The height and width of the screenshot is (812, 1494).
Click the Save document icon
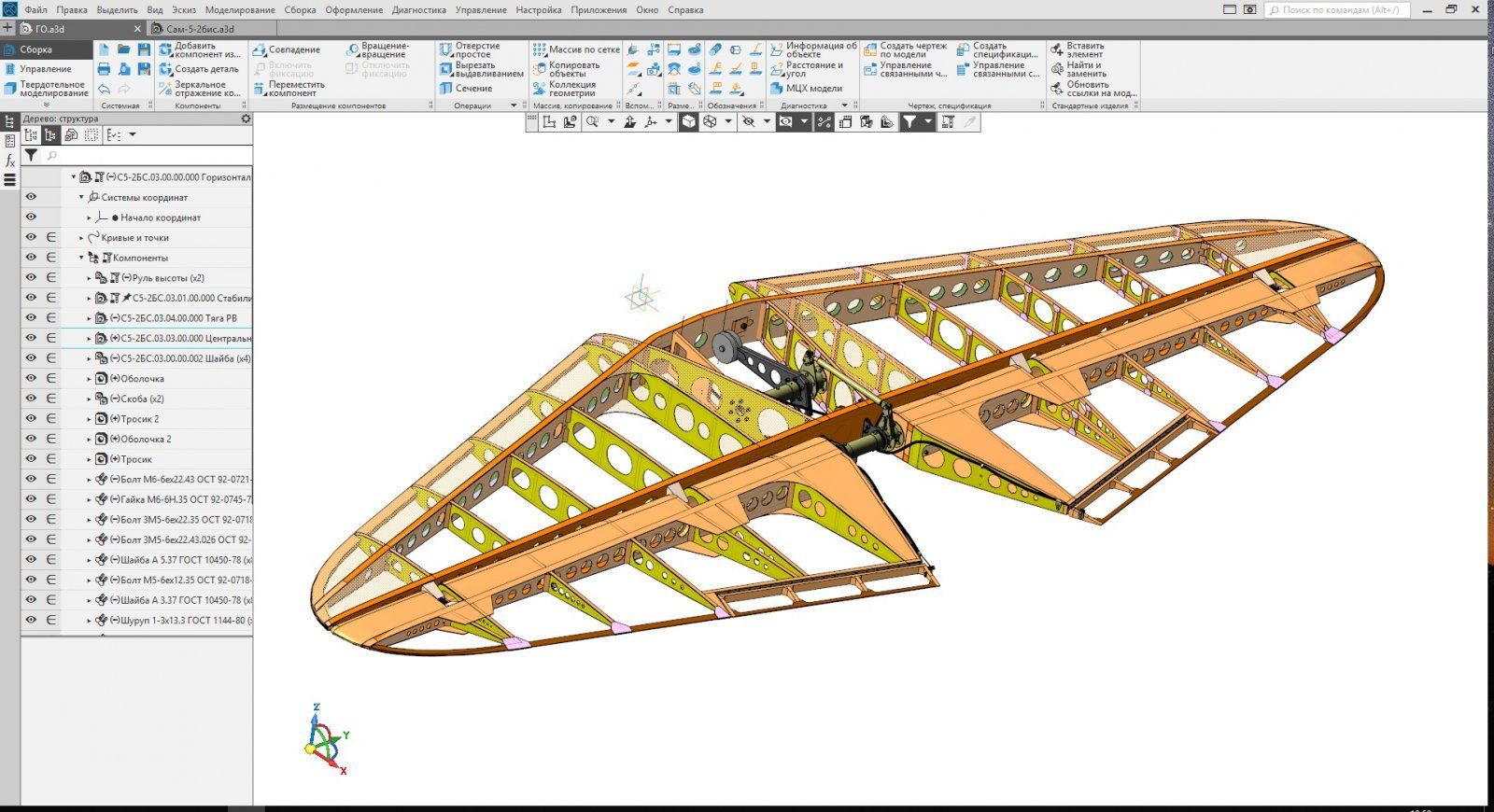click(144, 49)
